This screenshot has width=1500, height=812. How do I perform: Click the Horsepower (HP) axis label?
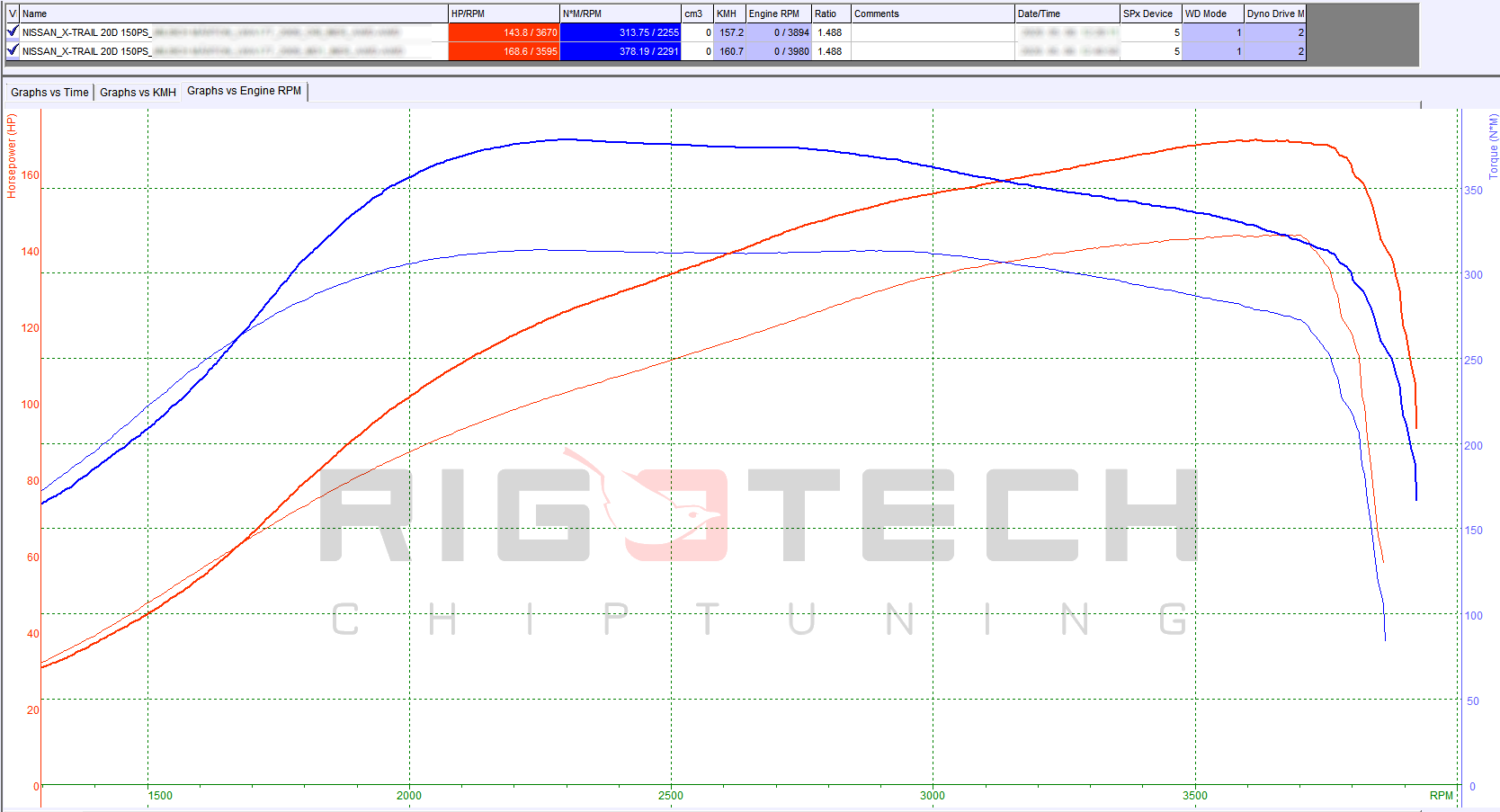(12, 156)
